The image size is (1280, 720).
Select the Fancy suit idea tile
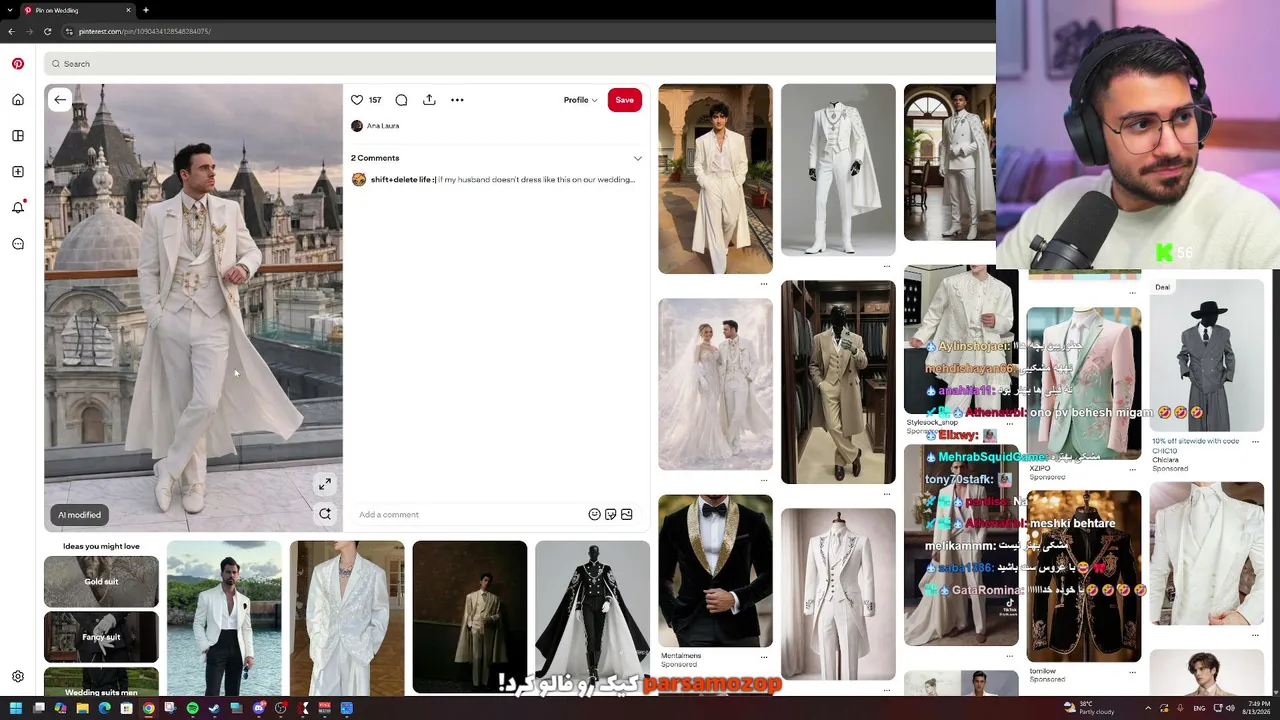101,637
